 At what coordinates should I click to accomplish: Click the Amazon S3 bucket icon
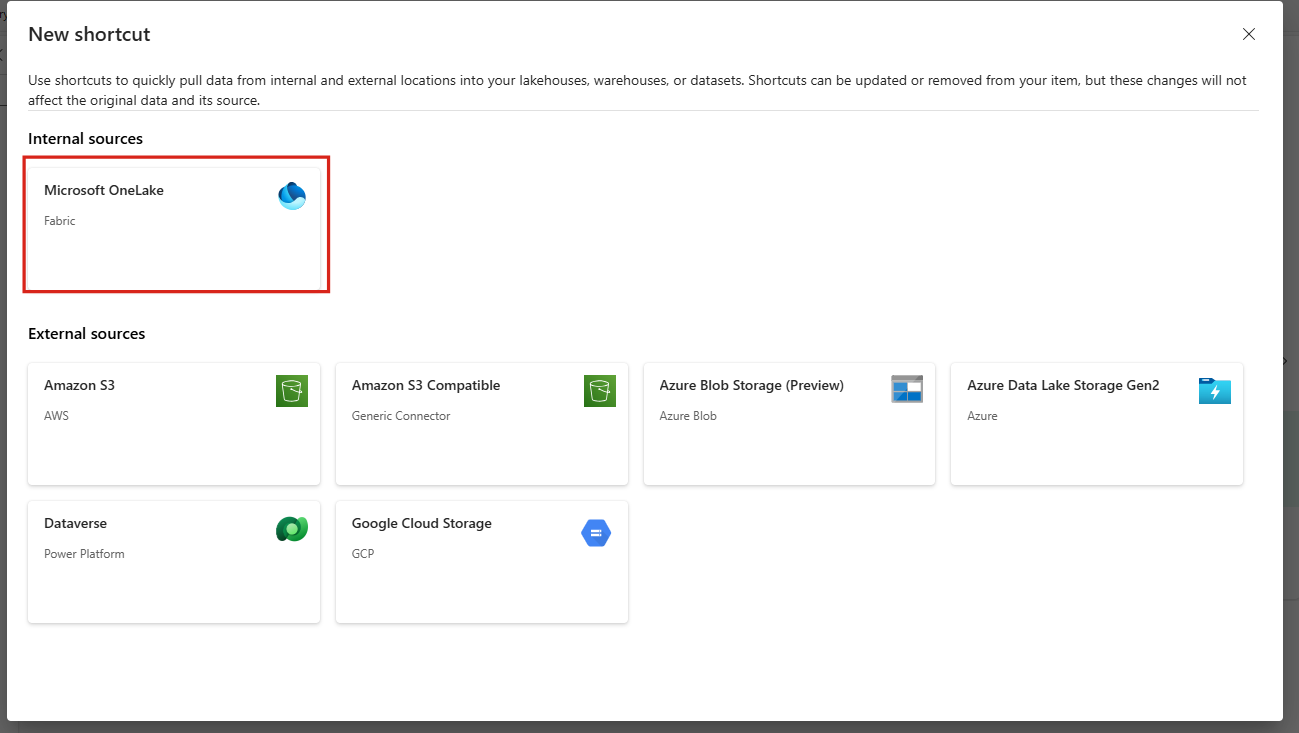coord(292,391)
